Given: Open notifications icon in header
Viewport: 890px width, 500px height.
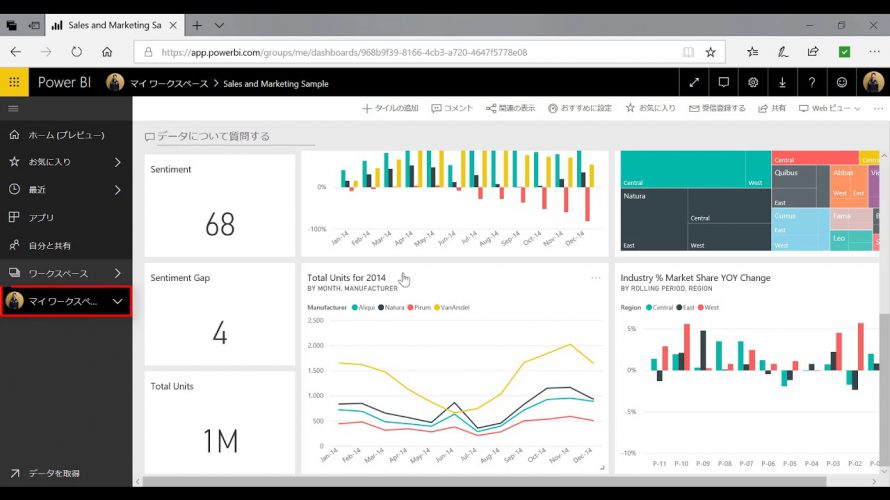Looking at the screenshot, I should click(x=724, y=82).
